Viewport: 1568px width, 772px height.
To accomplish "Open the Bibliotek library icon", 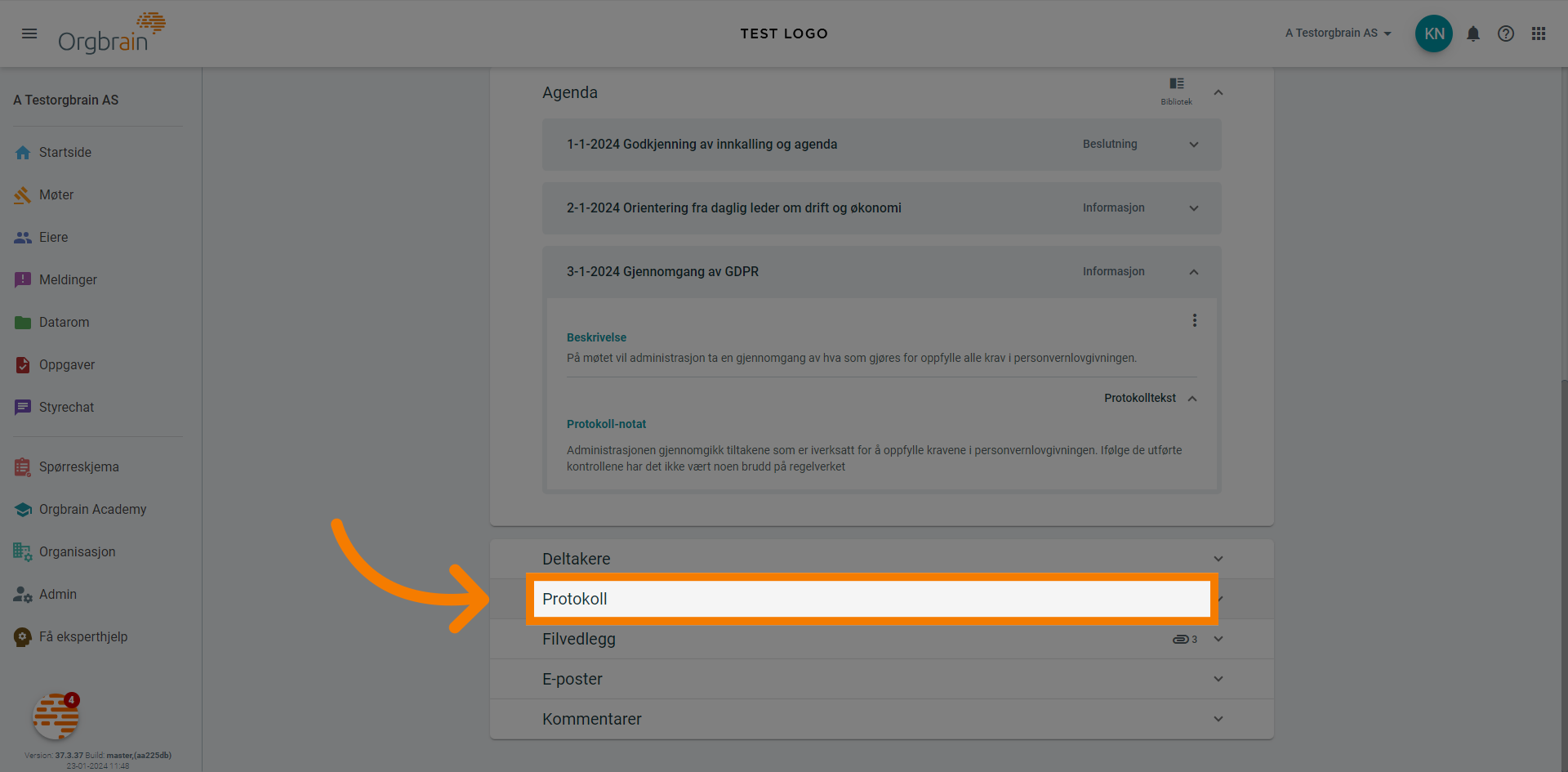I will tap(1176, 89).
